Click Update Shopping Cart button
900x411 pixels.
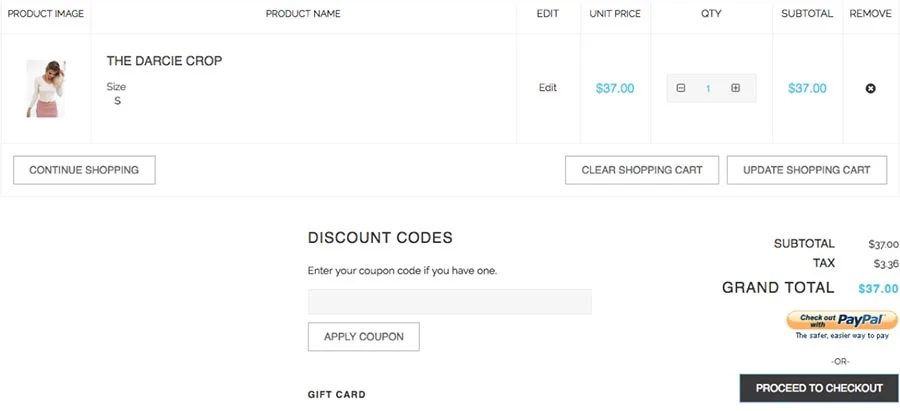[x=806, y=170]
